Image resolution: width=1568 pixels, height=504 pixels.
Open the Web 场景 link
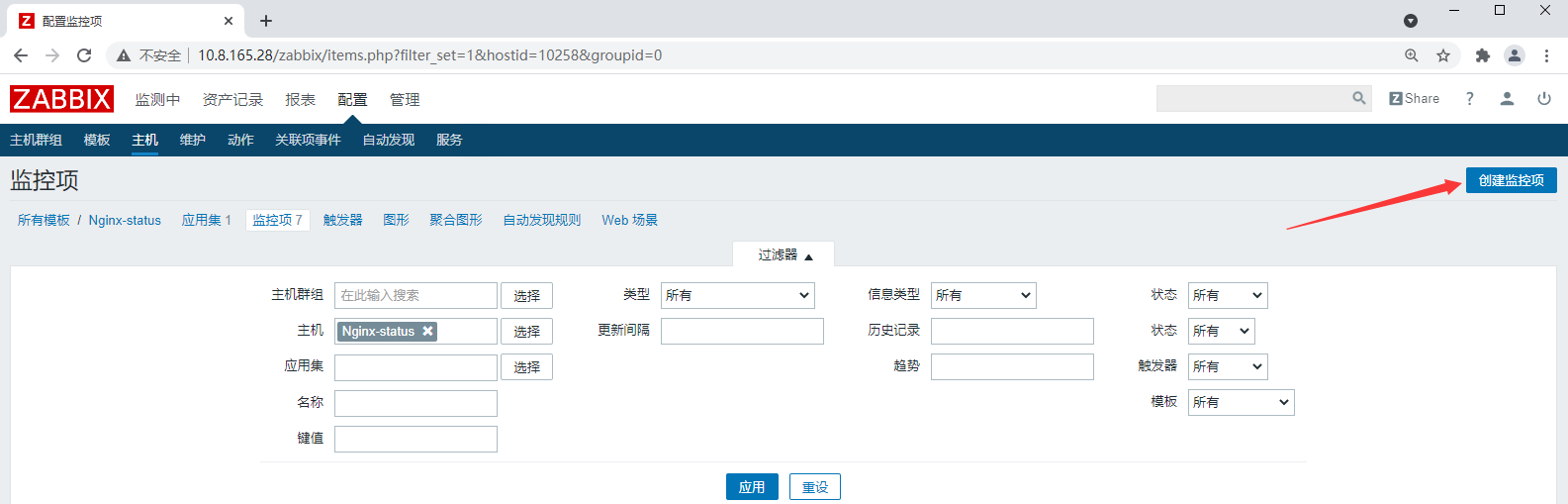[629, 220]
